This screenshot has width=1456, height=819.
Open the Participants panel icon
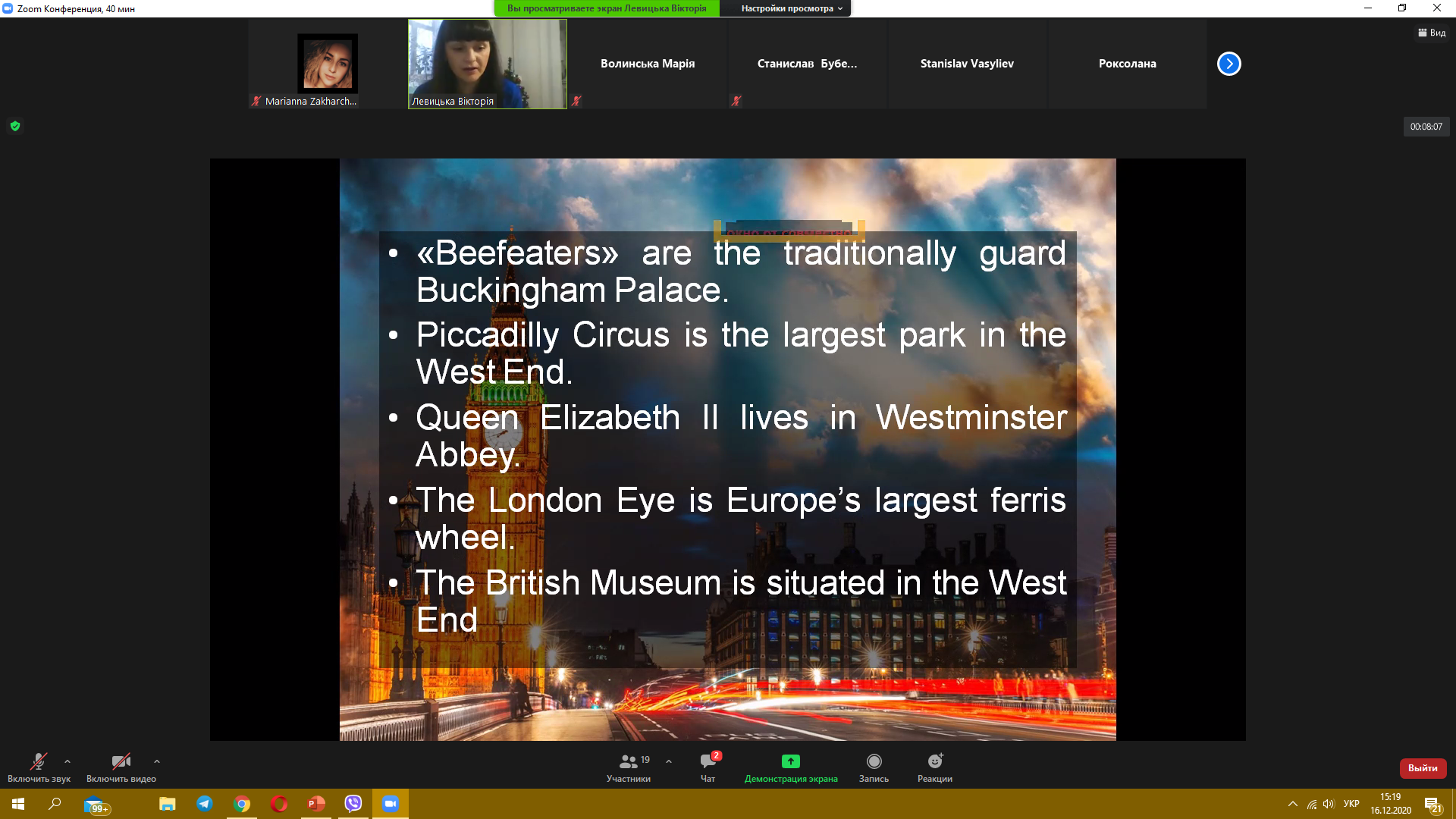tap(629, 761)
